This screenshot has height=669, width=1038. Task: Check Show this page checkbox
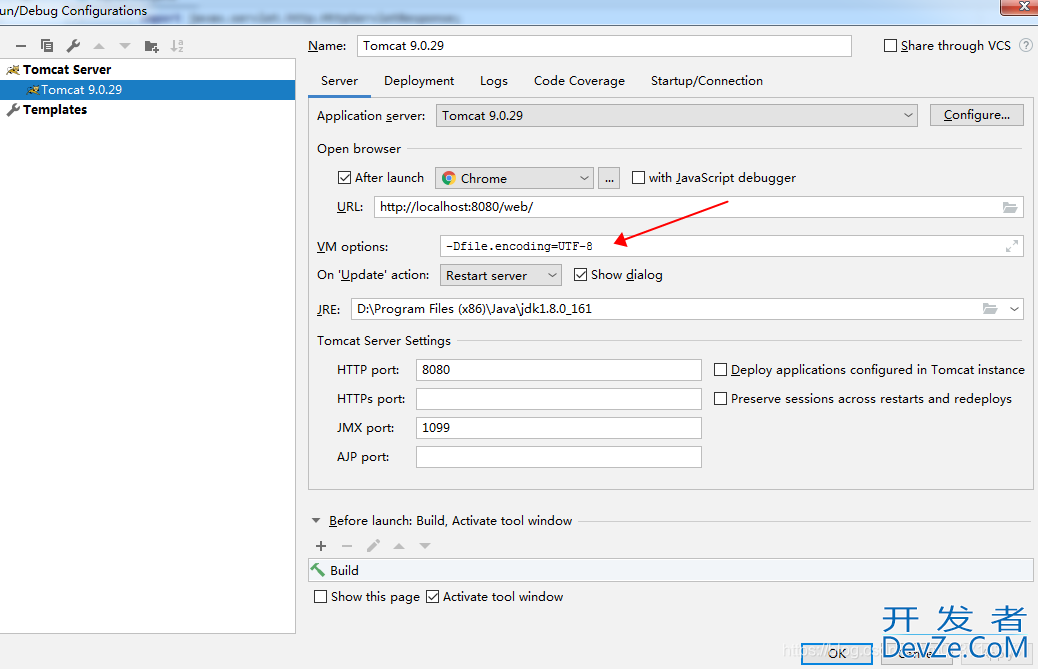tap(320, 596)
